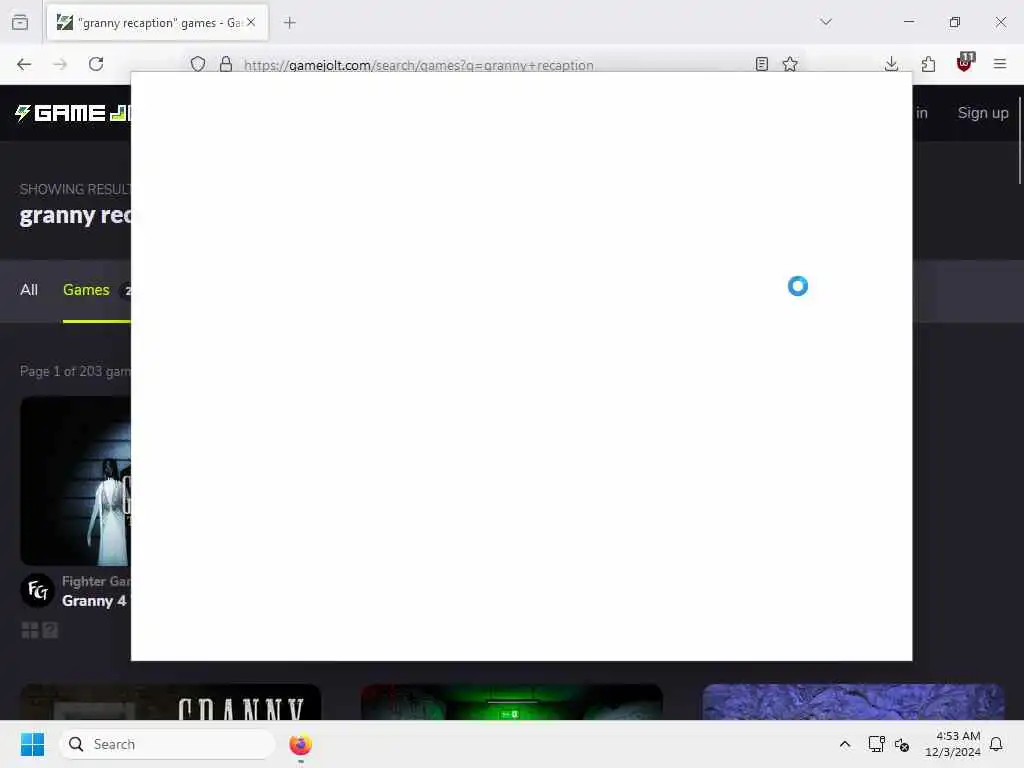Viewport: 1024px width, 768px height.
Task: Reload the current page
Action: point(96,64)
